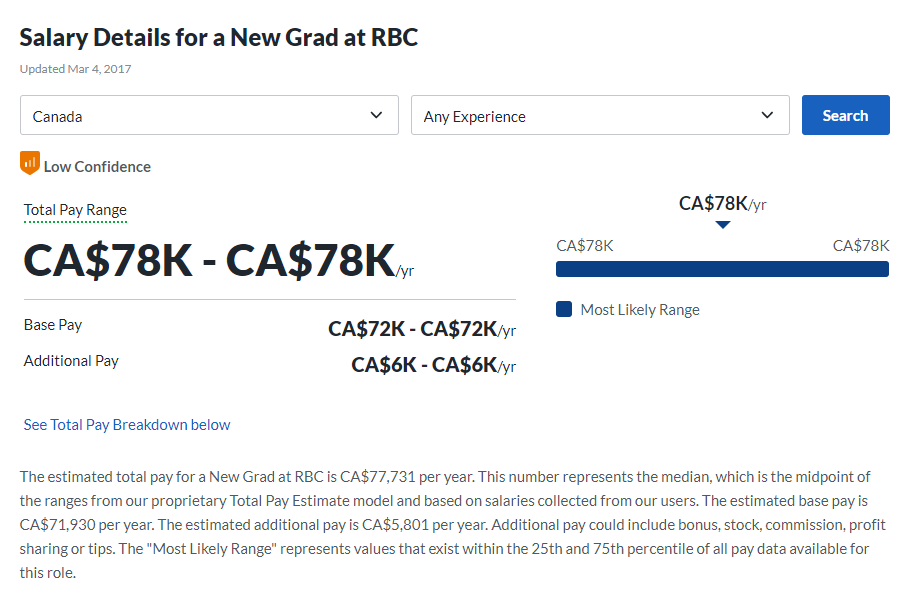Click the triangle marker above the range bar
This screenshot has width=904, height=589.
[723, 225]
